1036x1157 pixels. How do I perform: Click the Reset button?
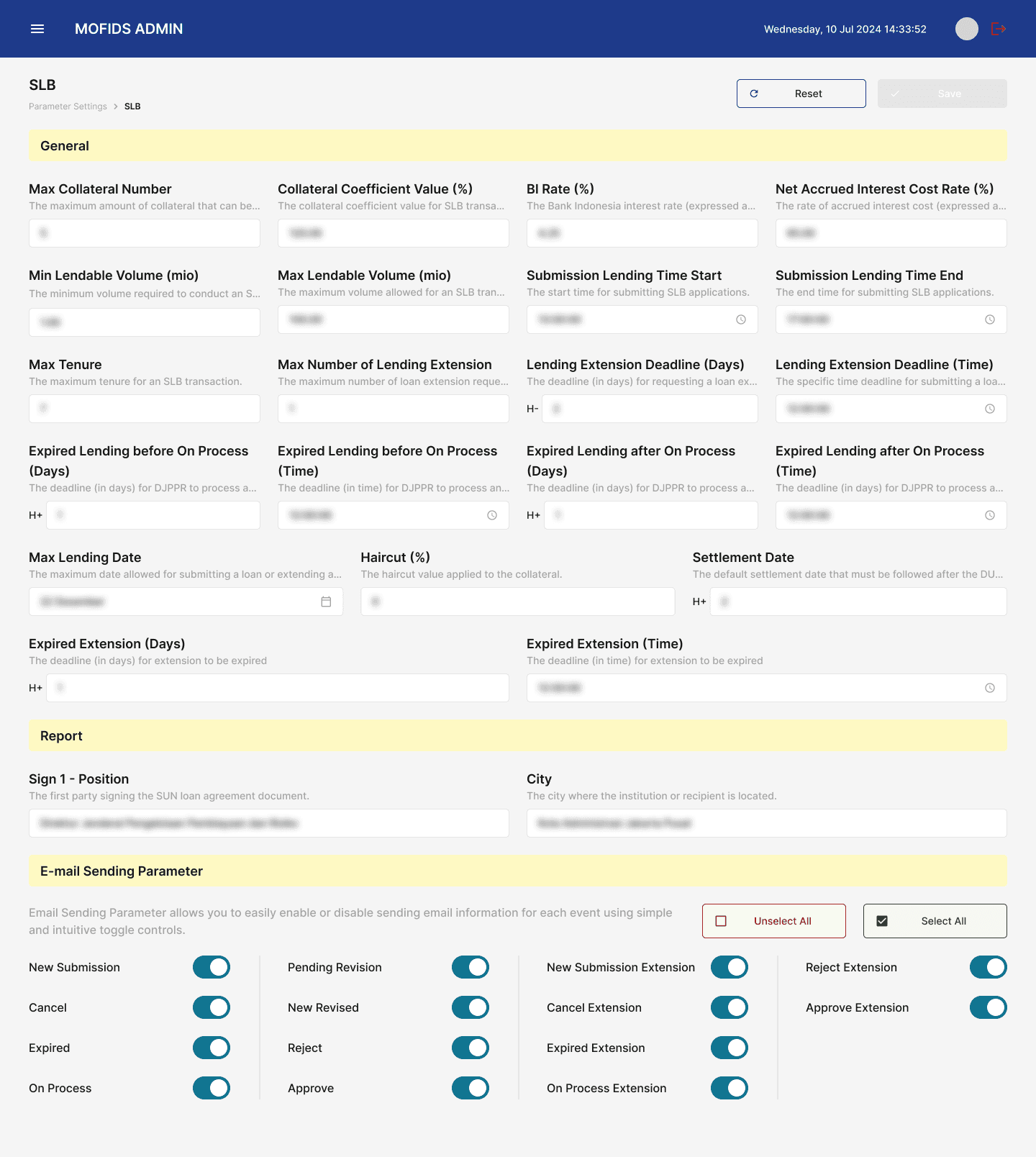[801, 94]
